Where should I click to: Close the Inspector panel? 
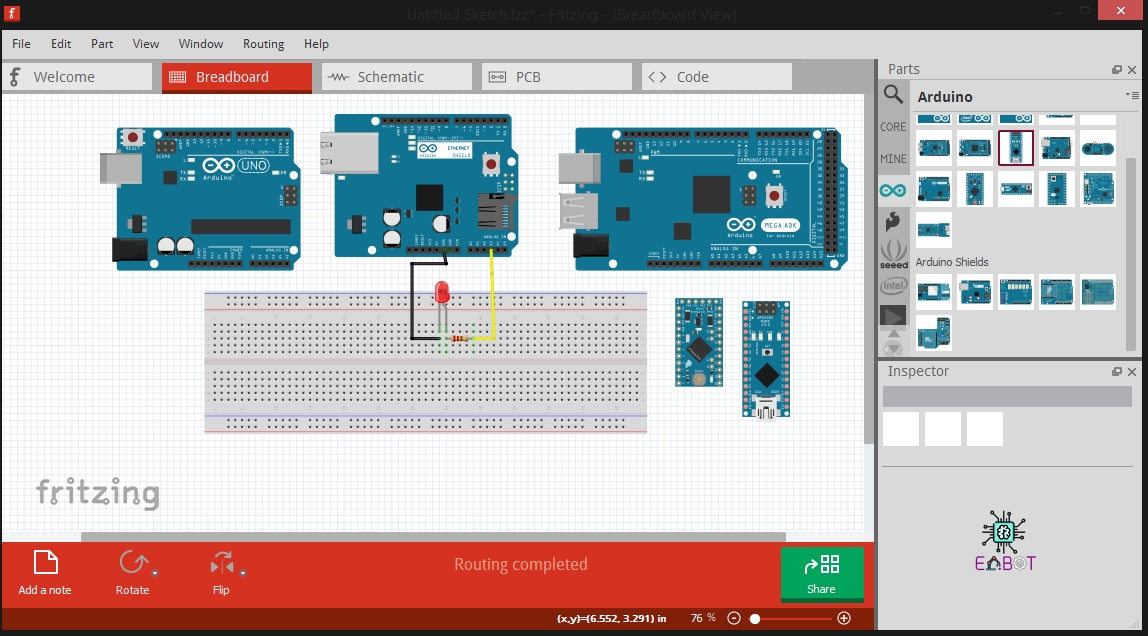(1132, 372)
